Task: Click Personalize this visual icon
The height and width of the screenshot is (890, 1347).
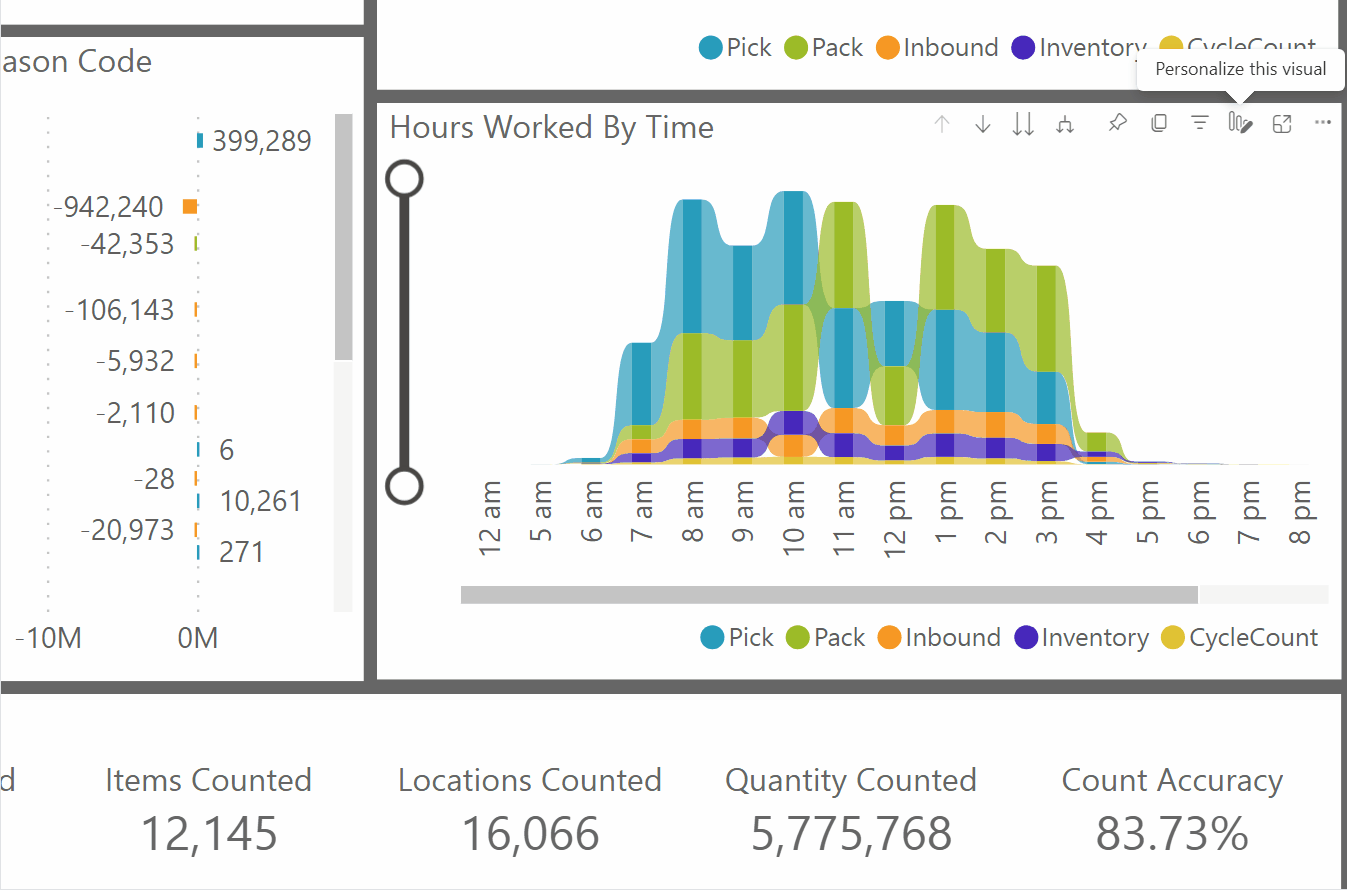Action: coord(1240,124)
